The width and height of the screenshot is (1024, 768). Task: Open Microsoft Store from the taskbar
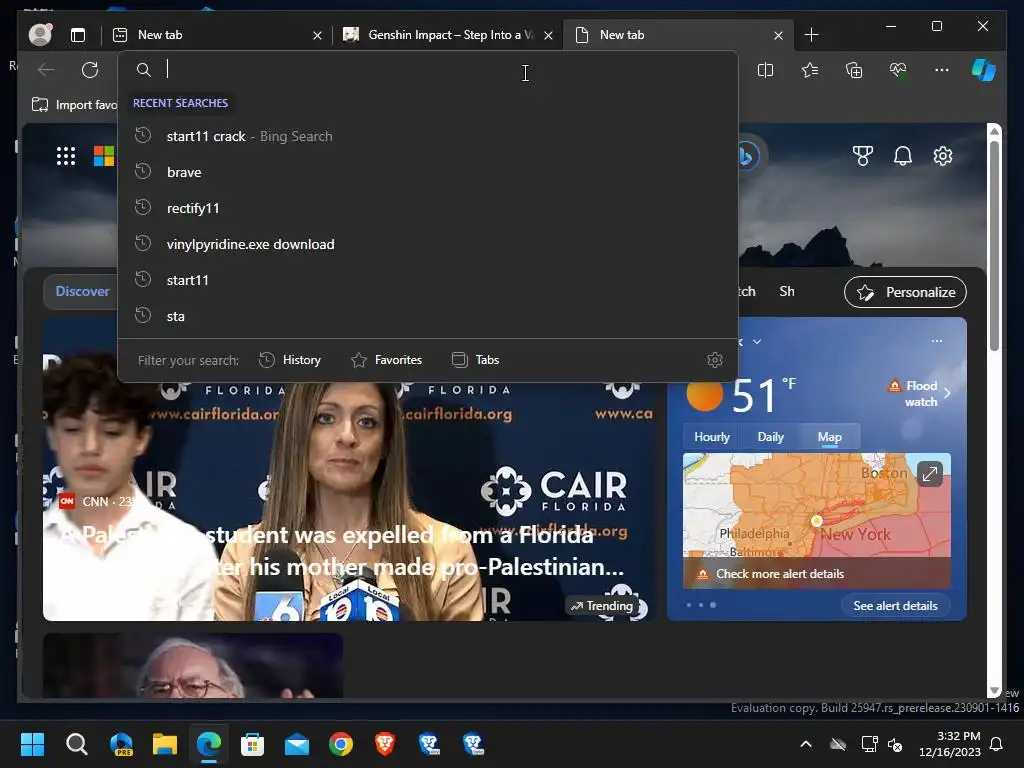pos(252,744)
